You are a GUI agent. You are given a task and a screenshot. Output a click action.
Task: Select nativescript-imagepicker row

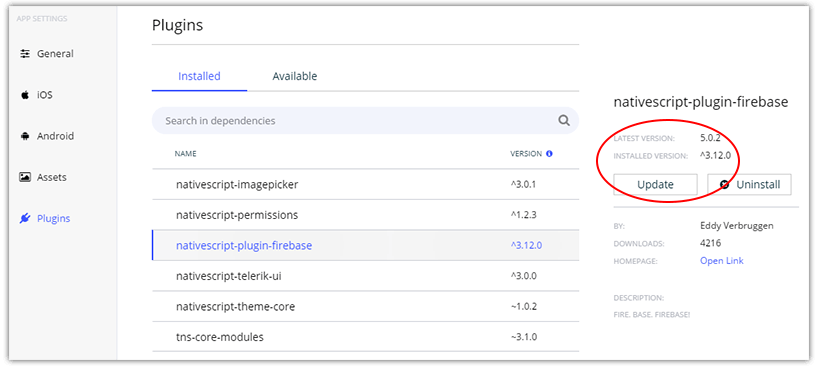click(365, 184)
